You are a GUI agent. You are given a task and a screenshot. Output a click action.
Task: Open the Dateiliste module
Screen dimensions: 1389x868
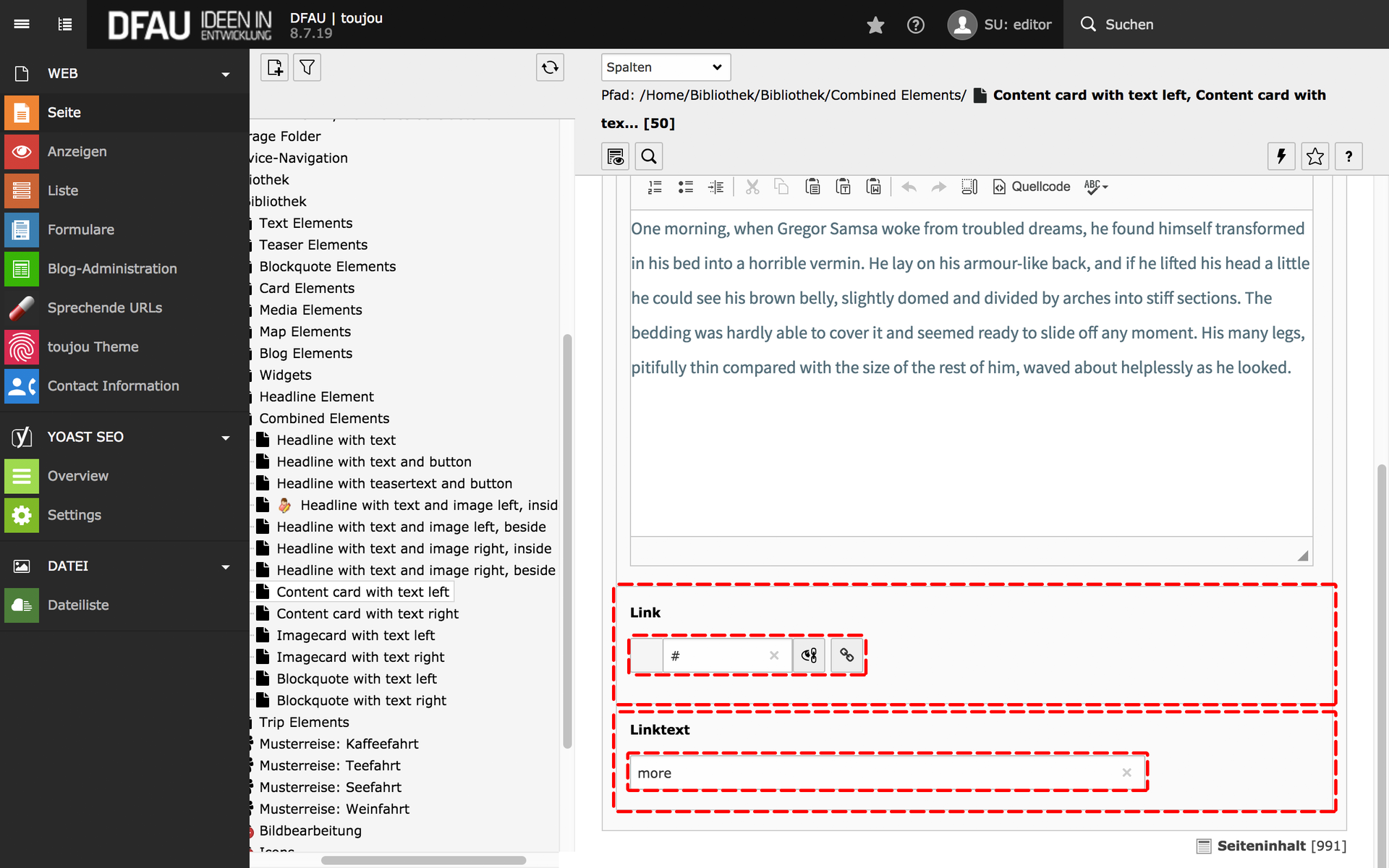(x=77, y=605)
